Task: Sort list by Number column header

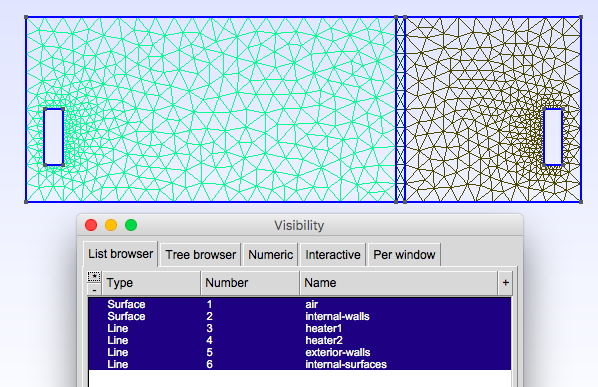Action: pos(250,283)
